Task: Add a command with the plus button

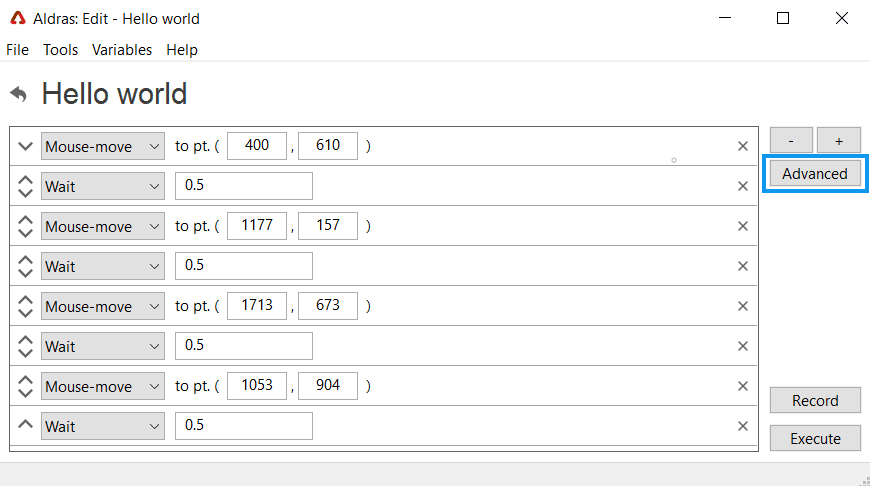Action: [x=839, y=141]
